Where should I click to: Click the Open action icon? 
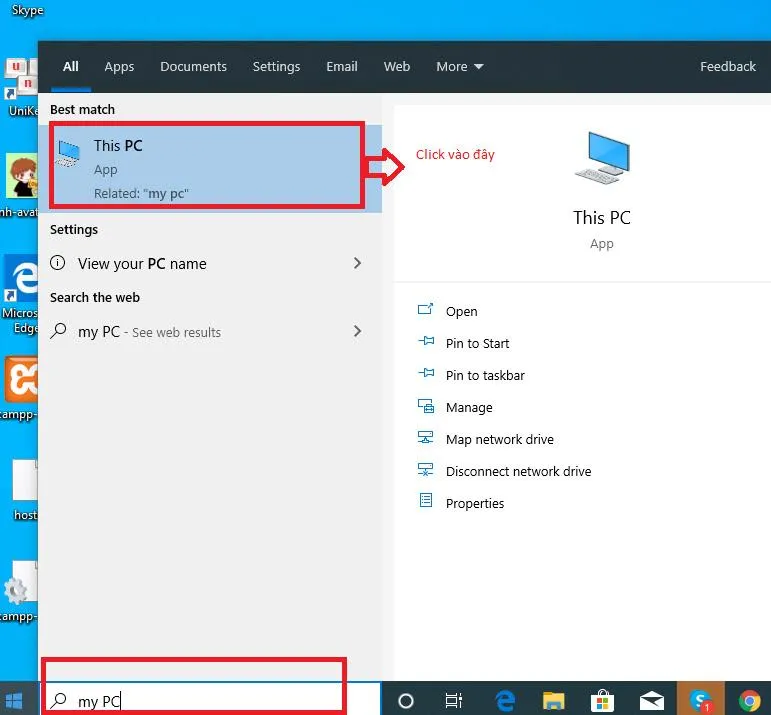[x=425, y=311]
